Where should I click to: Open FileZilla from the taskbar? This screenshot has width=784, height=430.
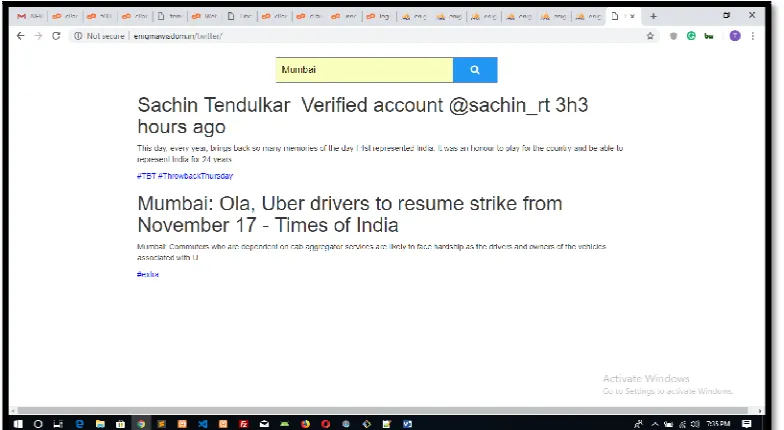[x=244, y=424]
